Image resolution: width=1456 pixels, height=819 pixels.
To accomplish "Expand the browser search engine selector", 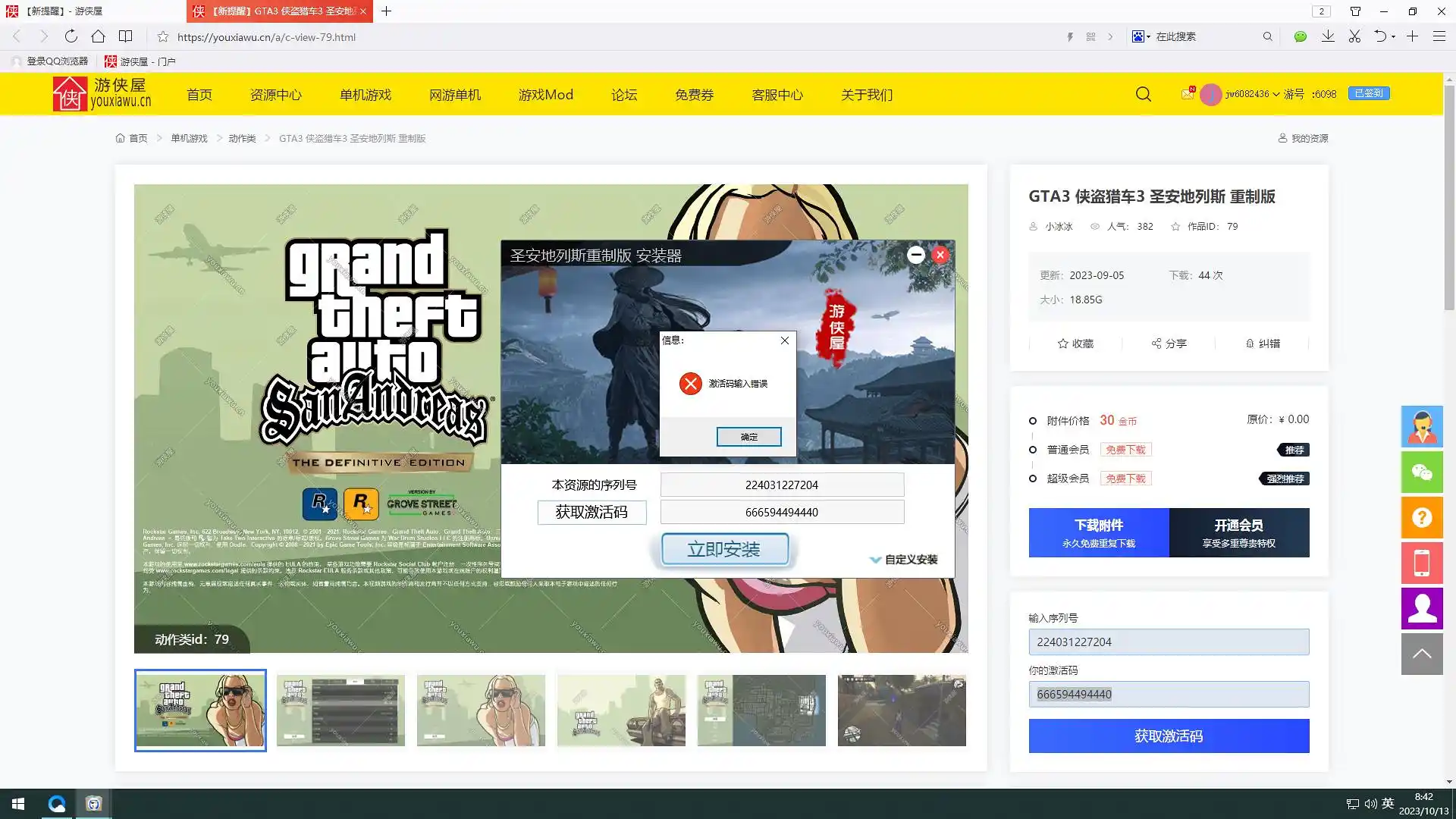I will (x=1141, y=36).
